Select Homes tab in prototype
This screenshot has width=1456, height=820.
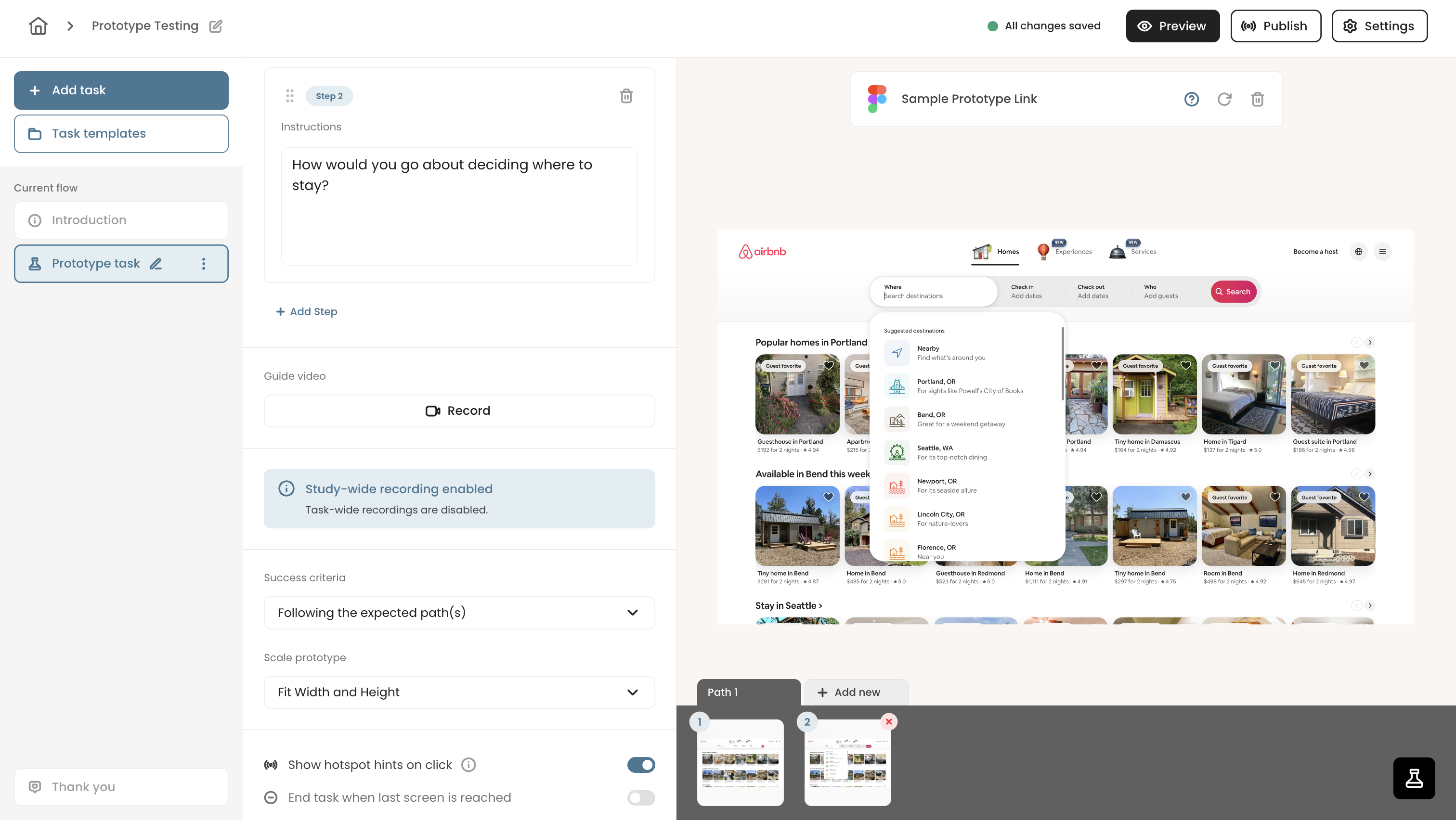tap(995, 253)
